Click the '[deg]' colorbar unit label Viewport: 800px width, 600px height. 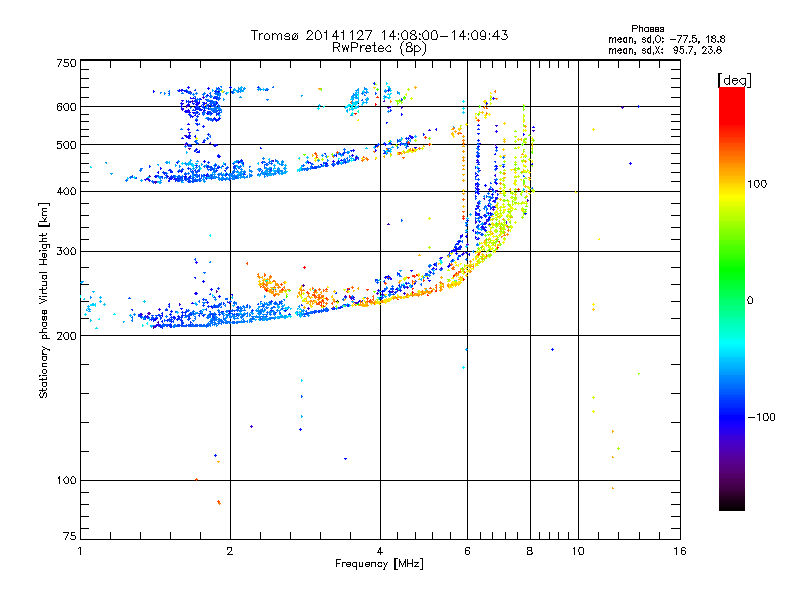[x=734, y=80]
